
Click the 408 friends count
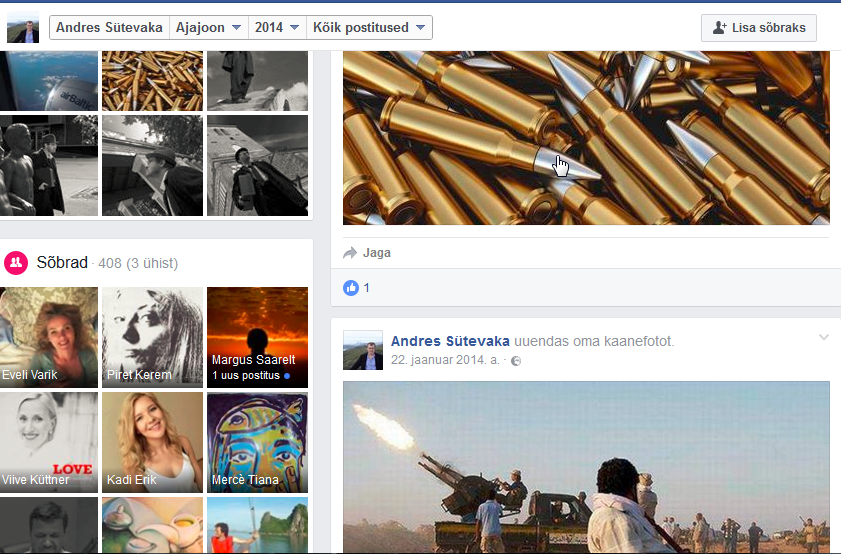110,263
